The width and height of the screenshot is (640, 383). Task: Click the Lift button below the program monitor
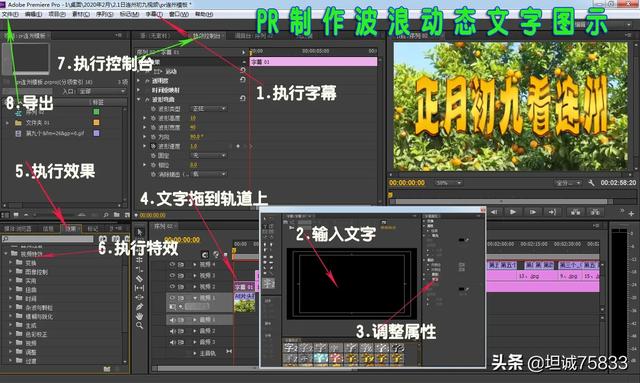tap(576, 212)
